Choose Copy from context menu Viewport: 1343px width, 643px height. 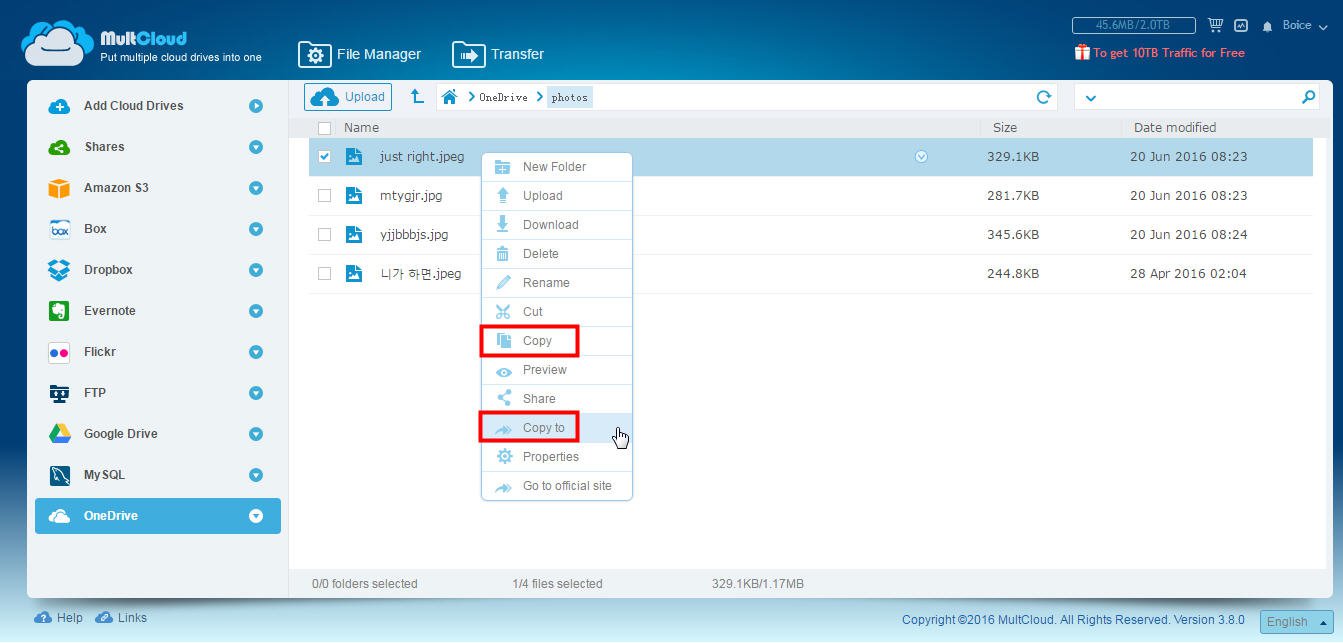[x=557, y=341]
